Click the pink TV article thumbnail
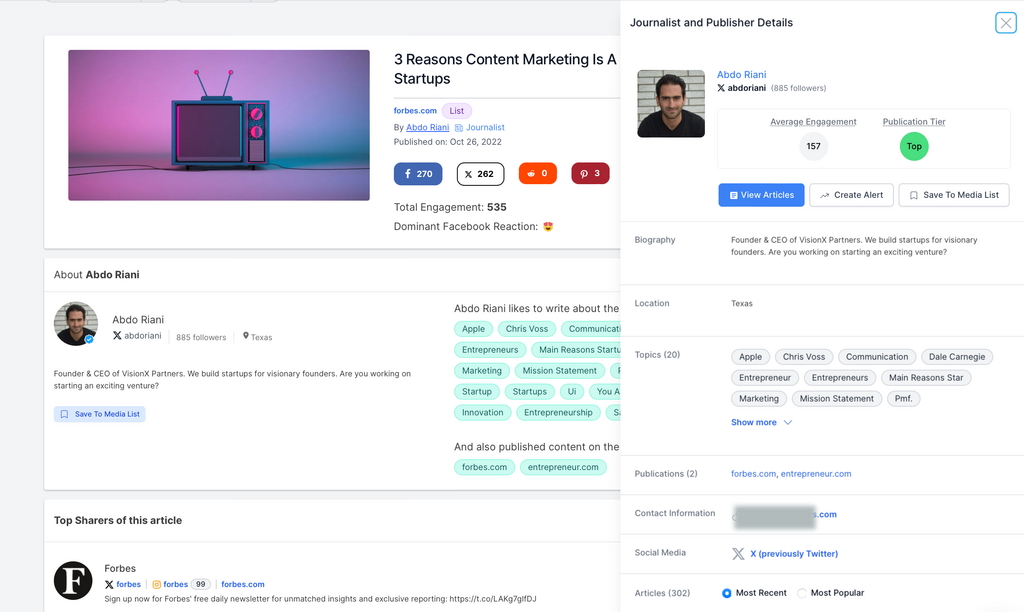Viewport: 1024px width, 612px height. click(219, 125)
